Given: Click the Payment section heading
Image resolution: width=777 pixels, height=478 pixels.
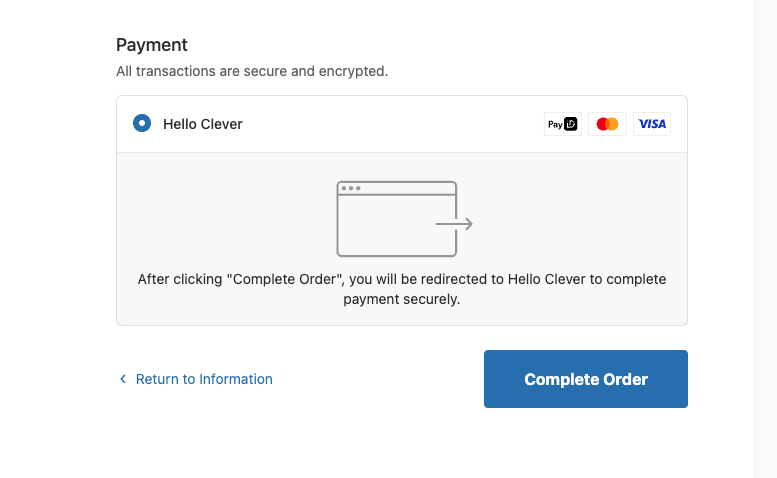Looking at the screenshot, I should [x=152, y=45].
